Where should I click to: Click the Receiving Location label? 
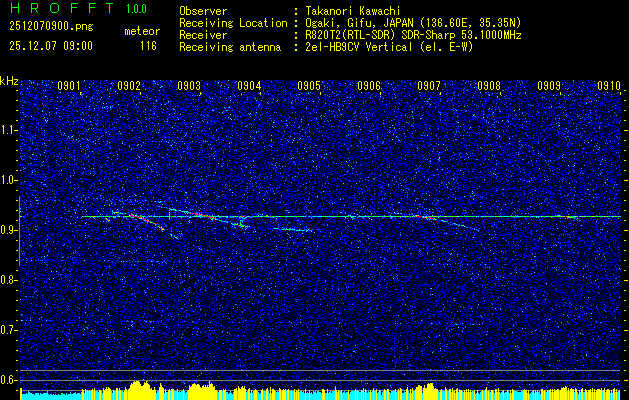pos(233,23)
